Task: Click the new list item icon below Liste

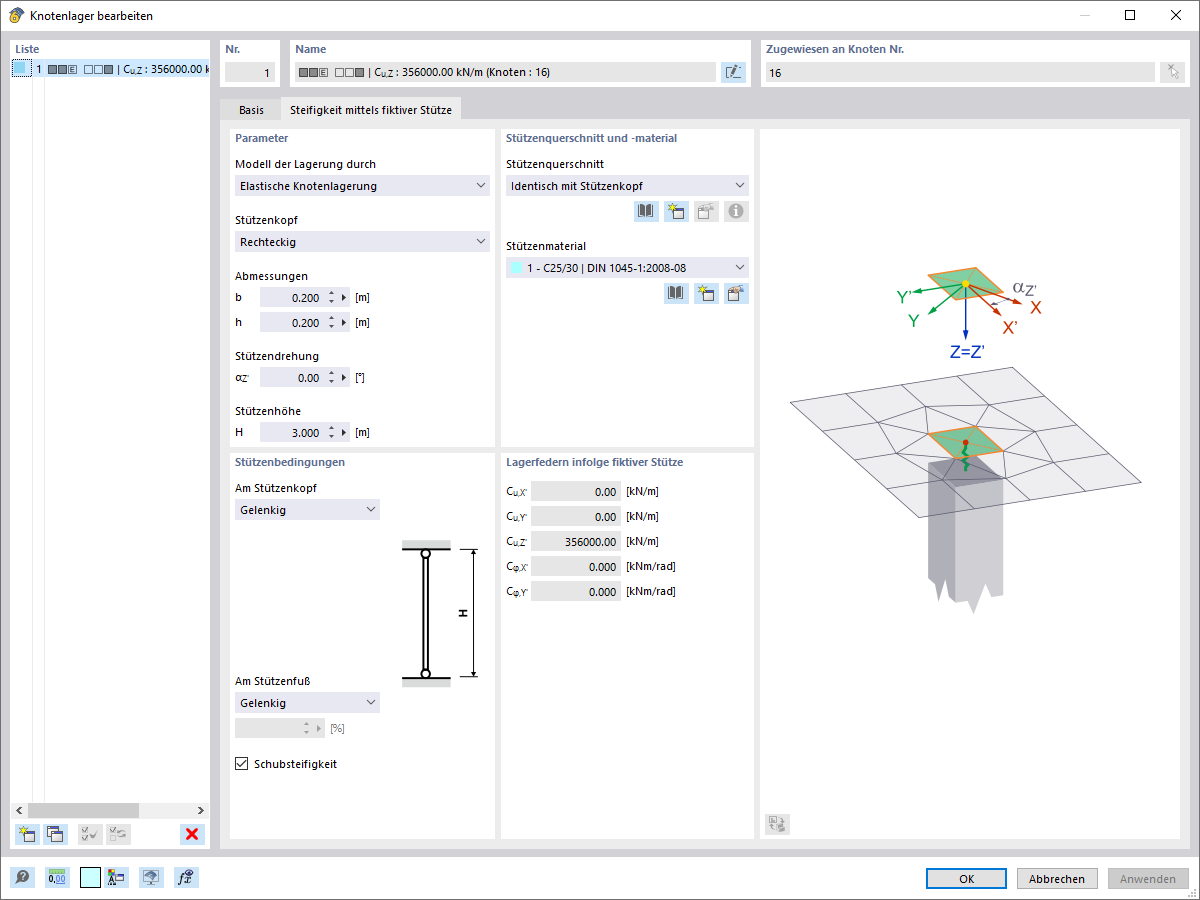Action: pos(27,834)
